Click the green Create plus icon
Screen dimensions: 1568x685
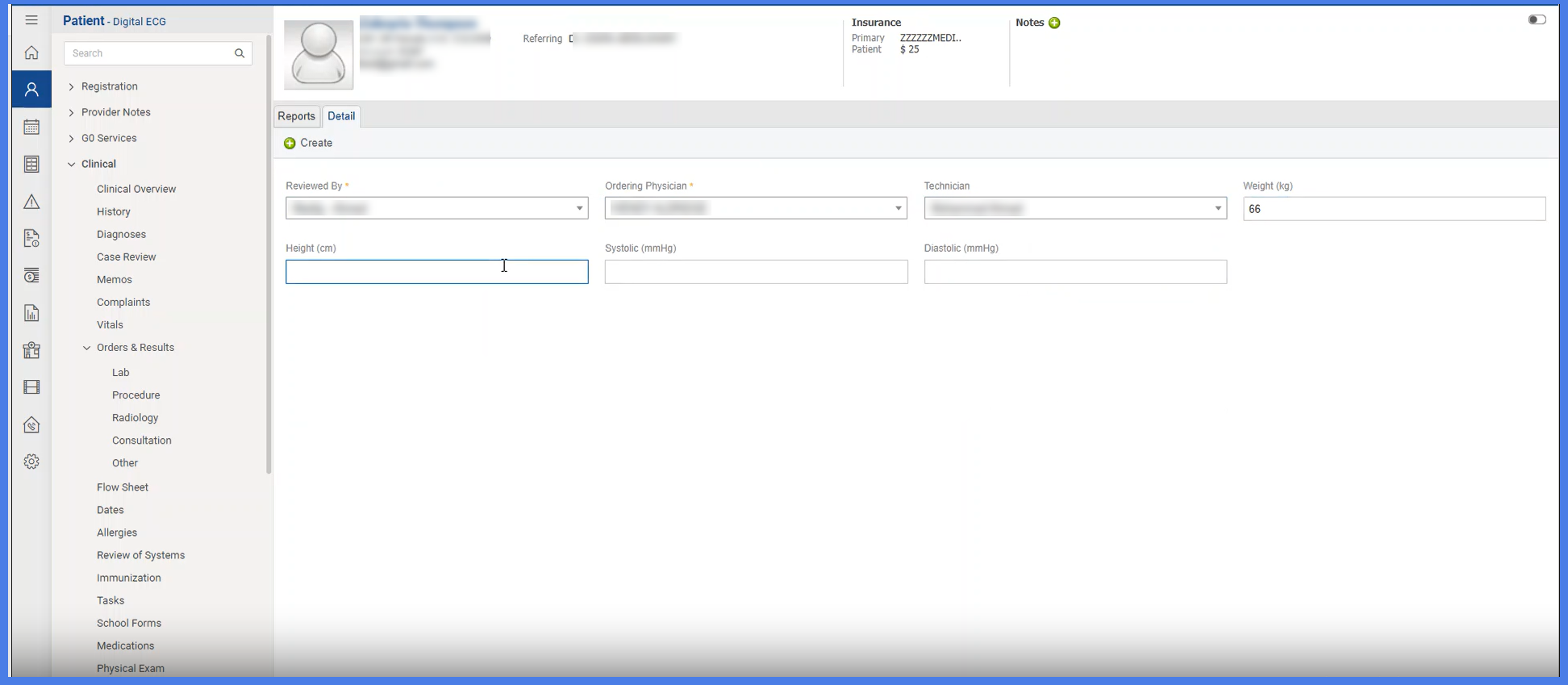(290, 143)
